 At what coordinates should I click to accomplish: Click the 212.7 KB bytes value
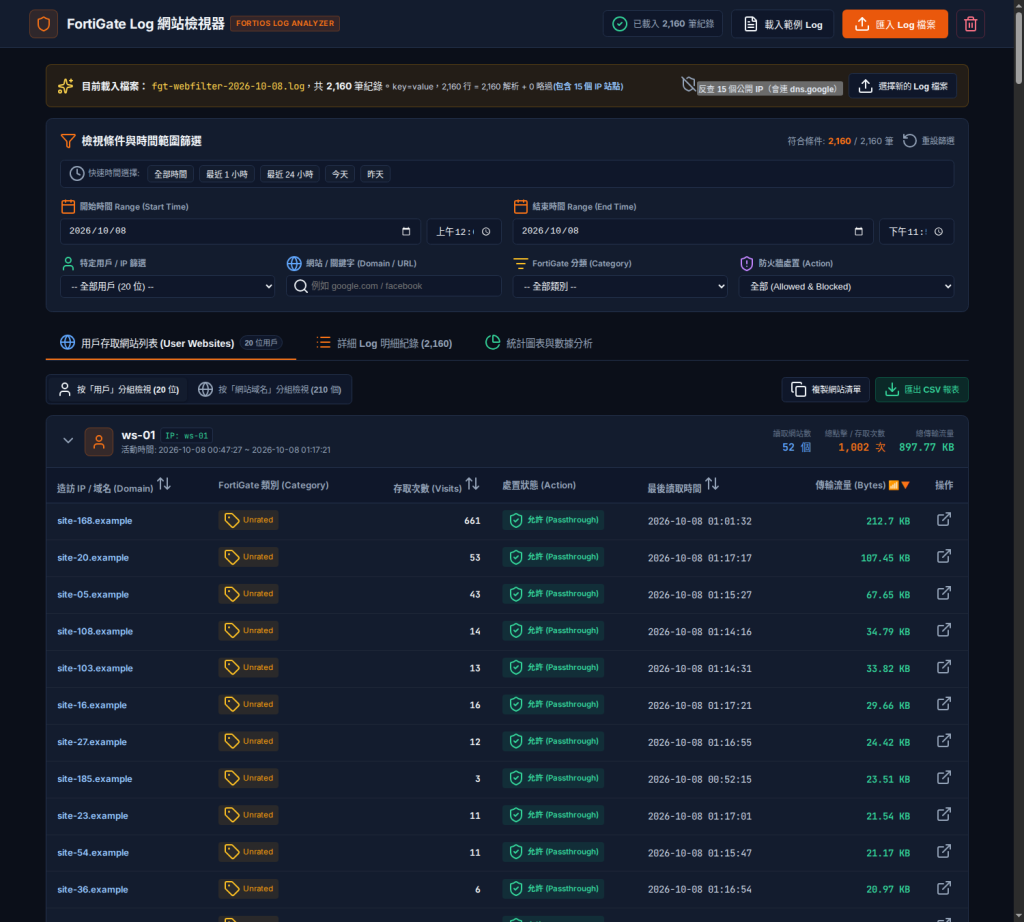pos(888,521)
